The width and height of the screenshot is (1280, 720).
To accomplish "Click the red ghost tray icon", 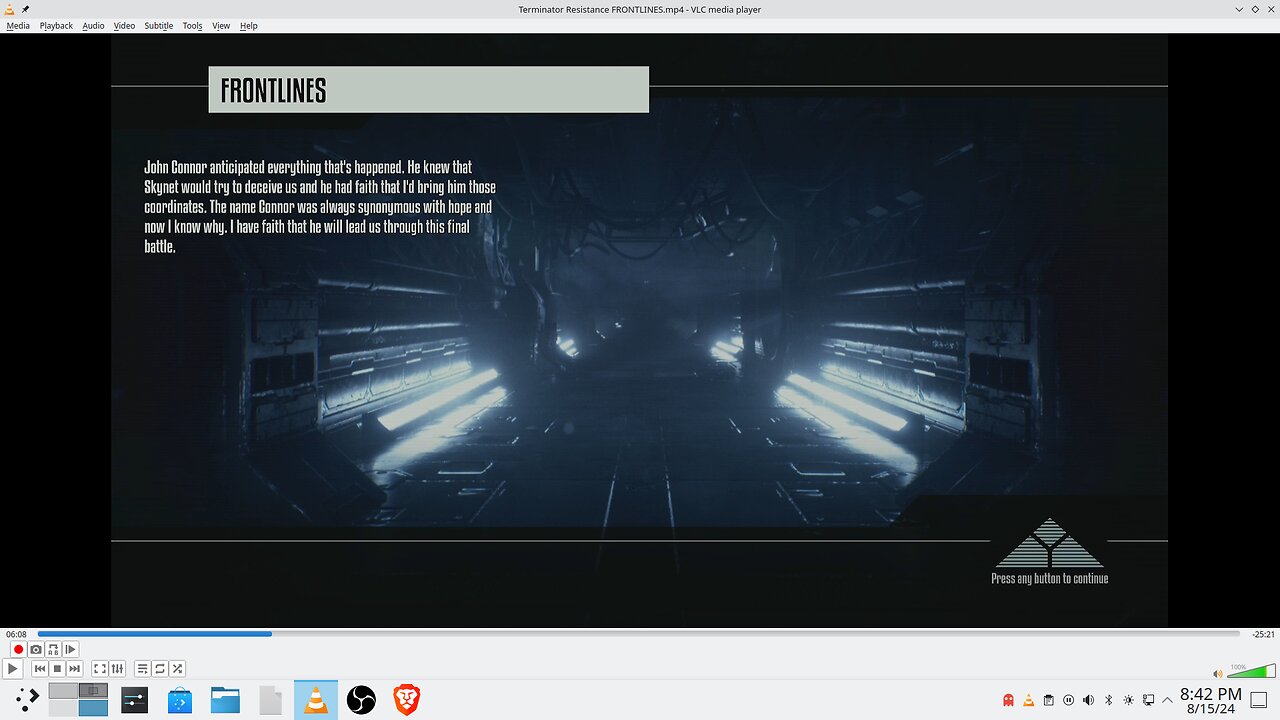I will click(x=1008, y=700).
